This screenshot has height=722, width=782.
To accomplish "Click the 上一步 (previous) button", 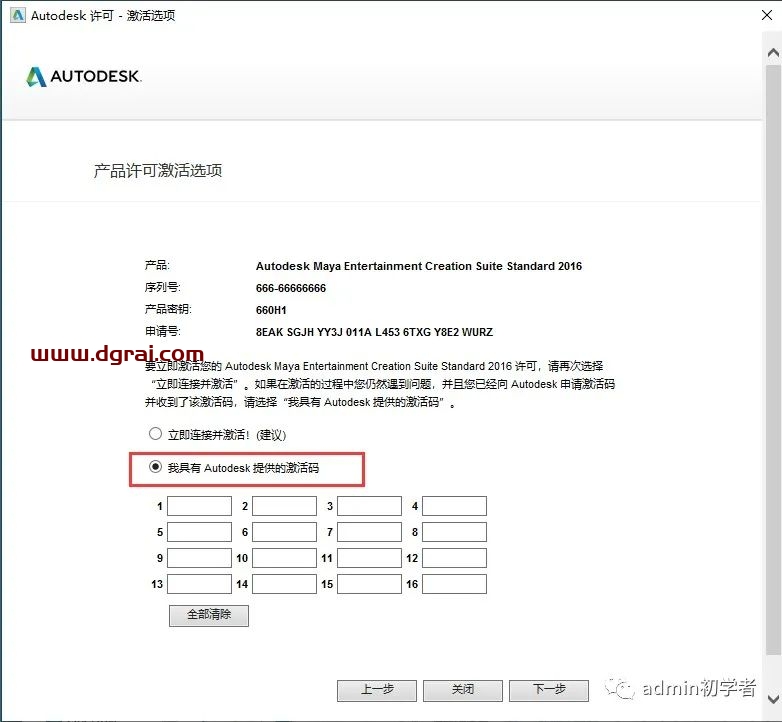I will 377,690.
